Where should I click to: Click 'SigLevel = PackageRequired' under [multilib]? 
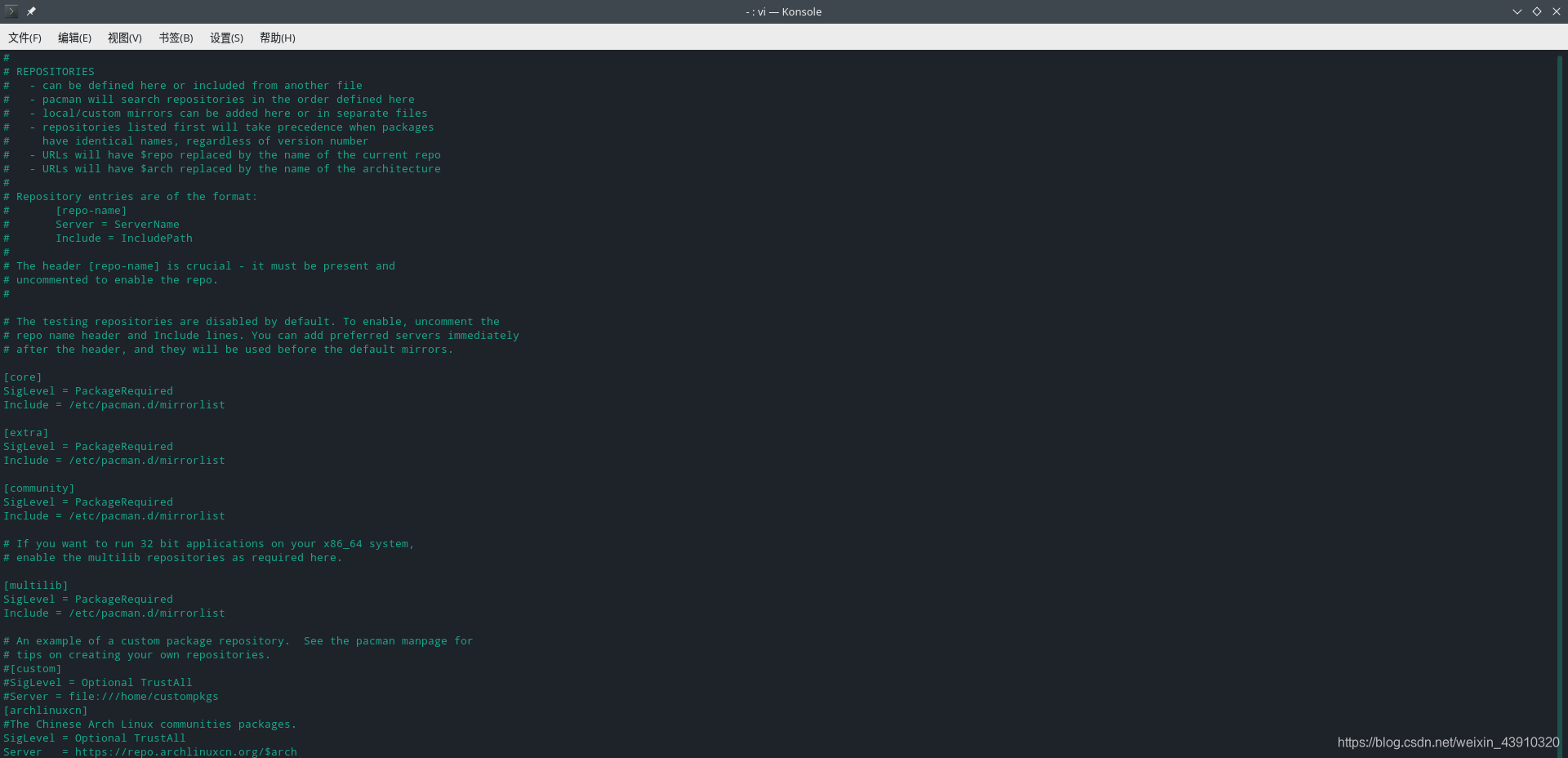coord(88,600)
